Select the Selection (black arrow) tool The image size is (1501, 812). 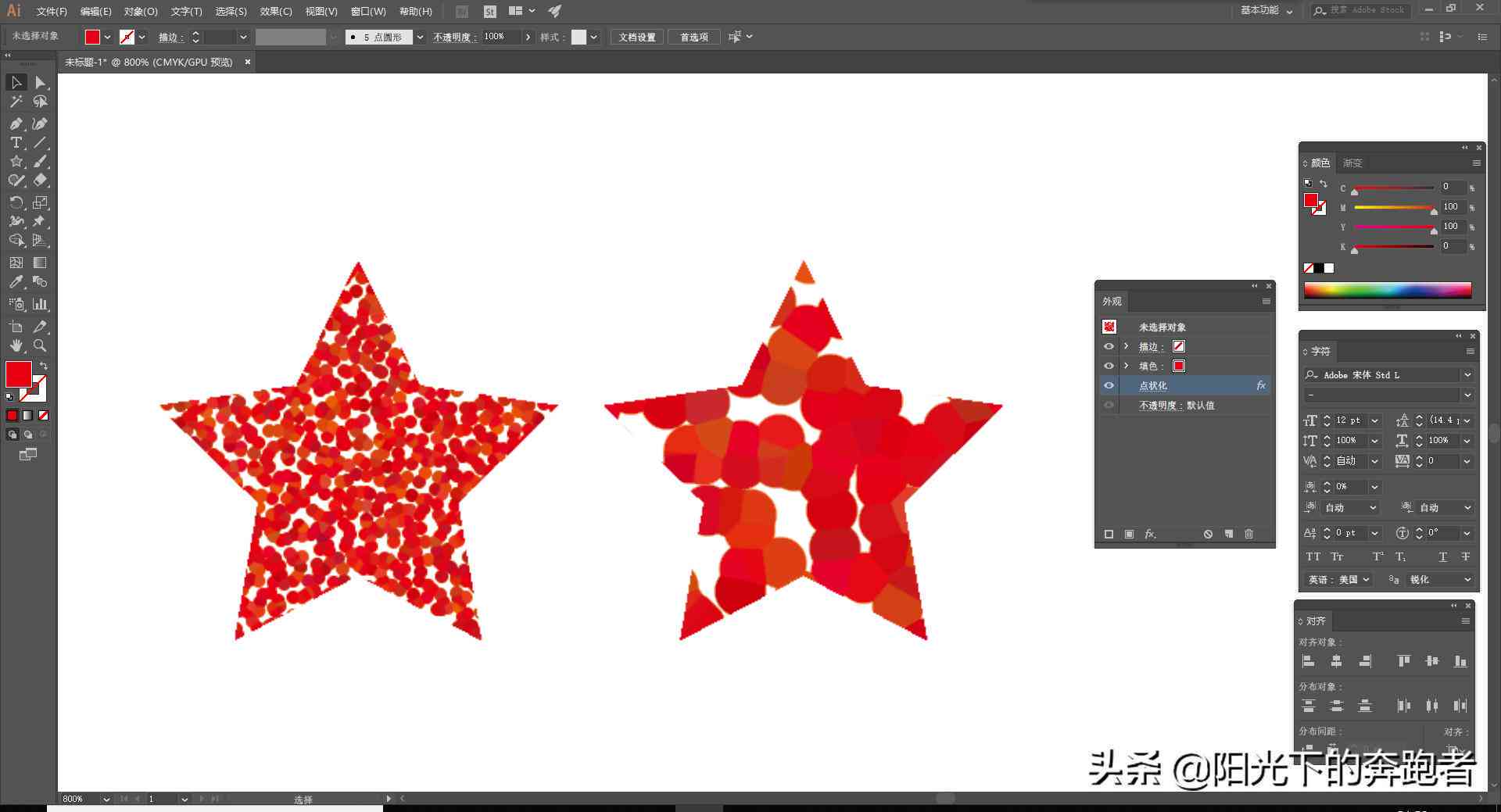point(16,82)
